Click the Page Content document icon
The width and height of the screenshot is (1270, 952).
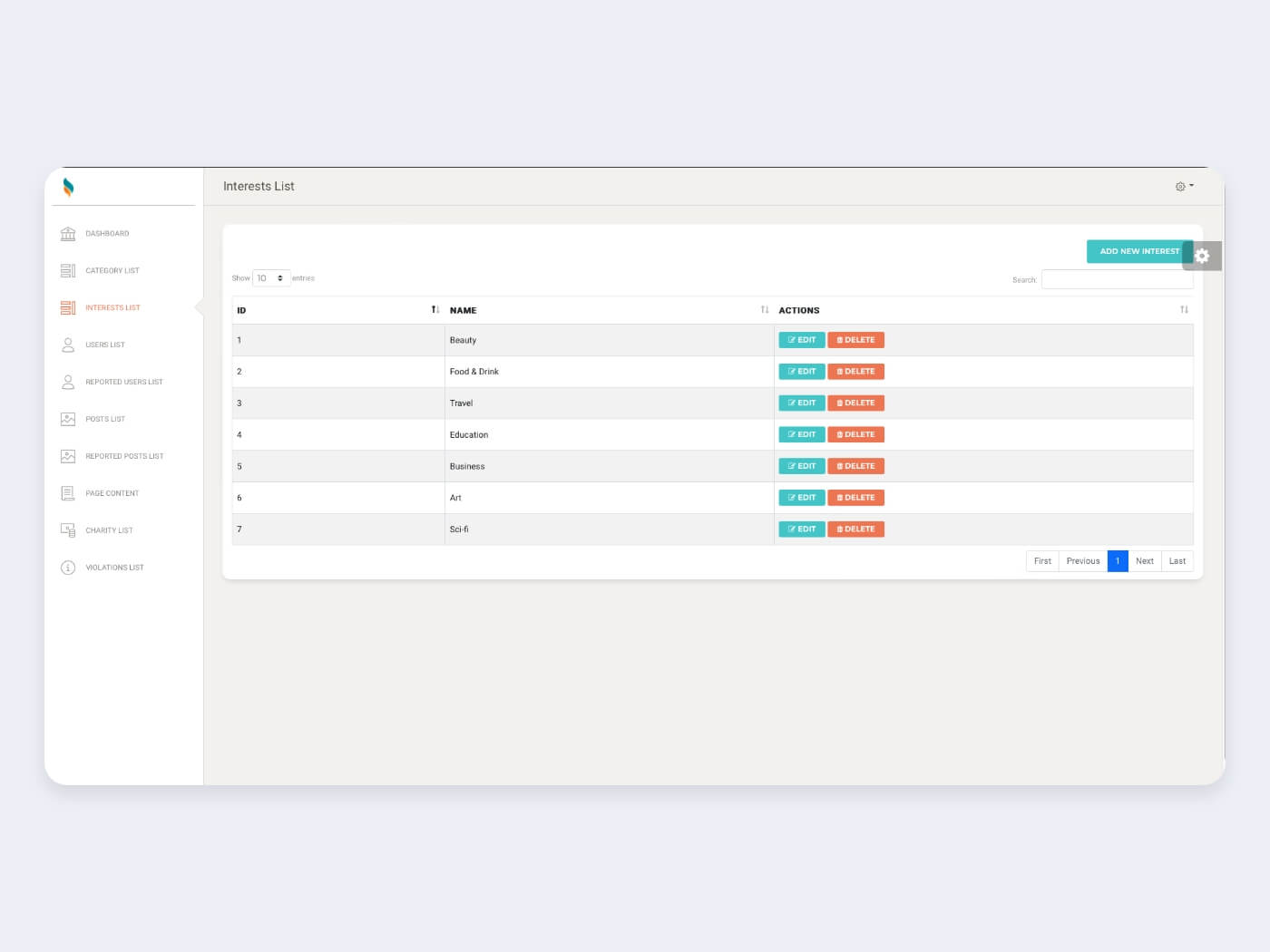point(68,493)
